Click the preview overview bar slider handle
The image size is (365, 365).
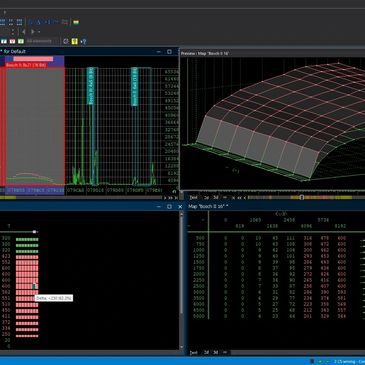coord(302,197)
